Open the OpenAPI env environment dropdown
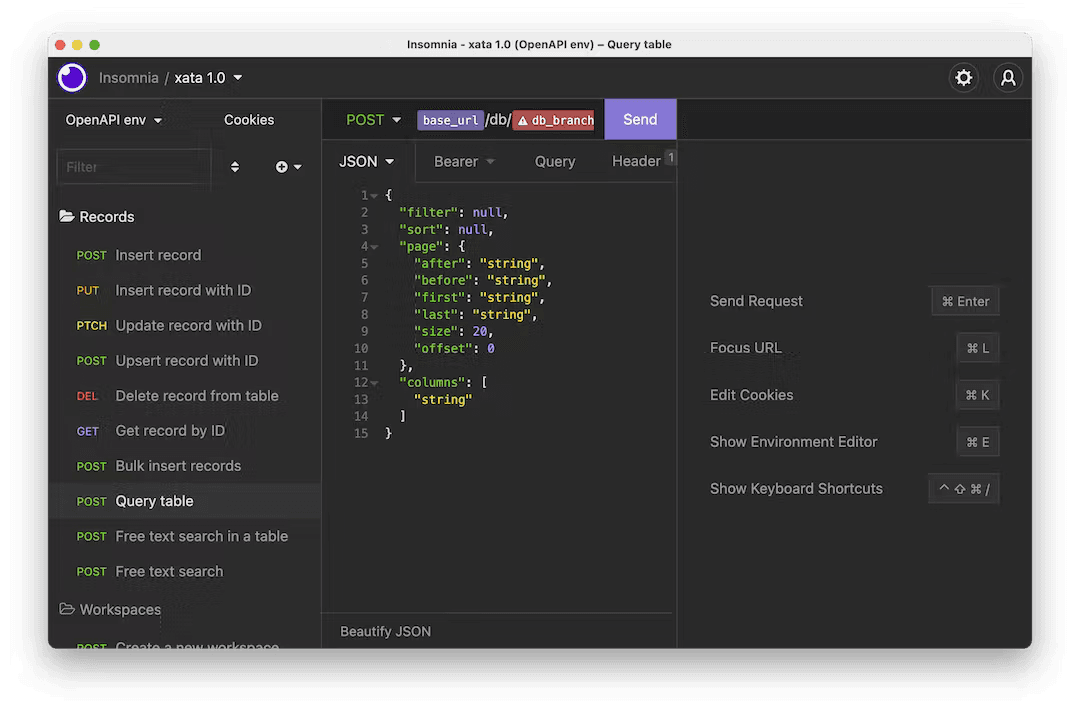The width and height of the screenshot is (1080, 712). 114,120
